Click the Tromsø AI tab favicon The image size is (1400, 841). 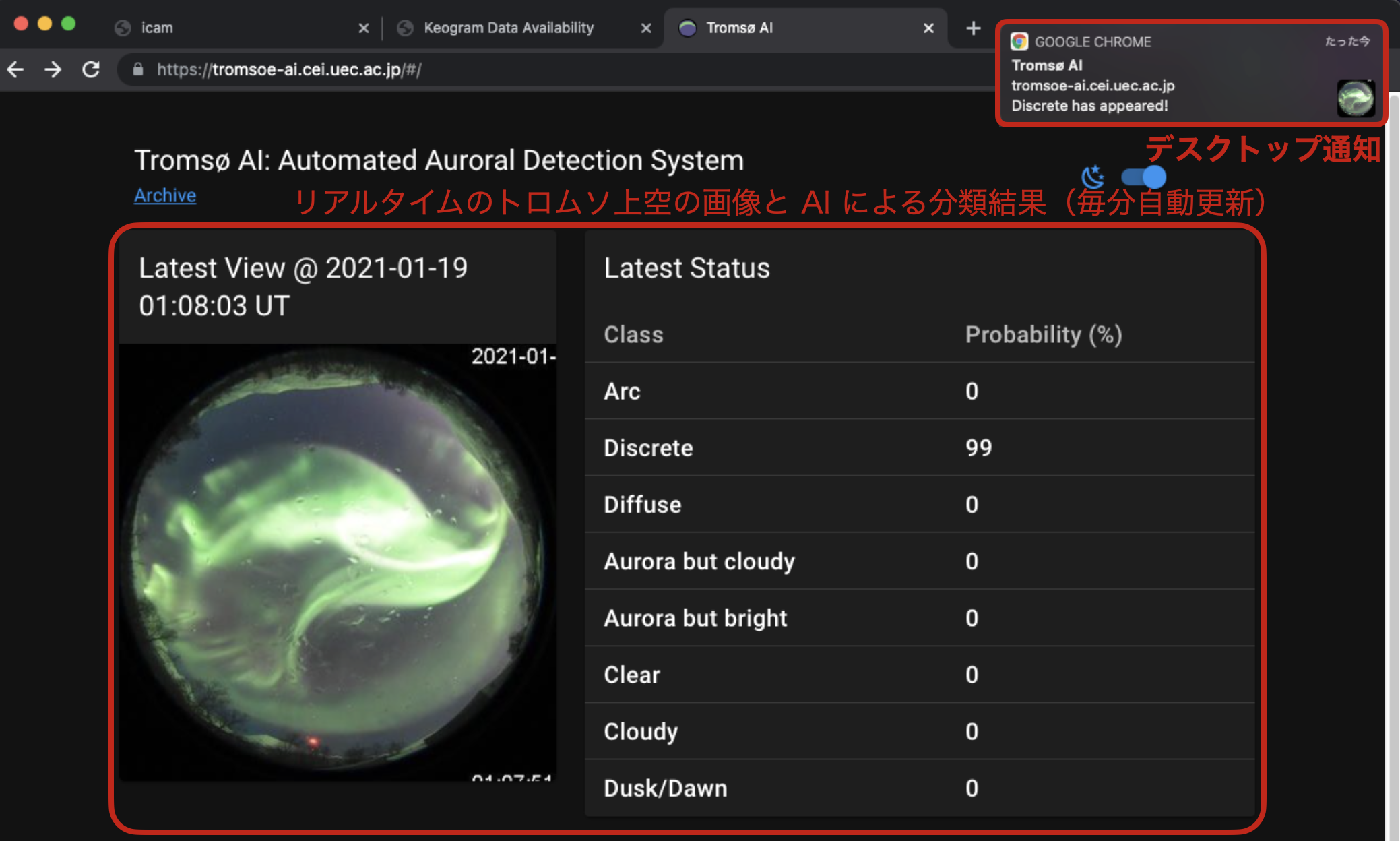pos(687,28)
